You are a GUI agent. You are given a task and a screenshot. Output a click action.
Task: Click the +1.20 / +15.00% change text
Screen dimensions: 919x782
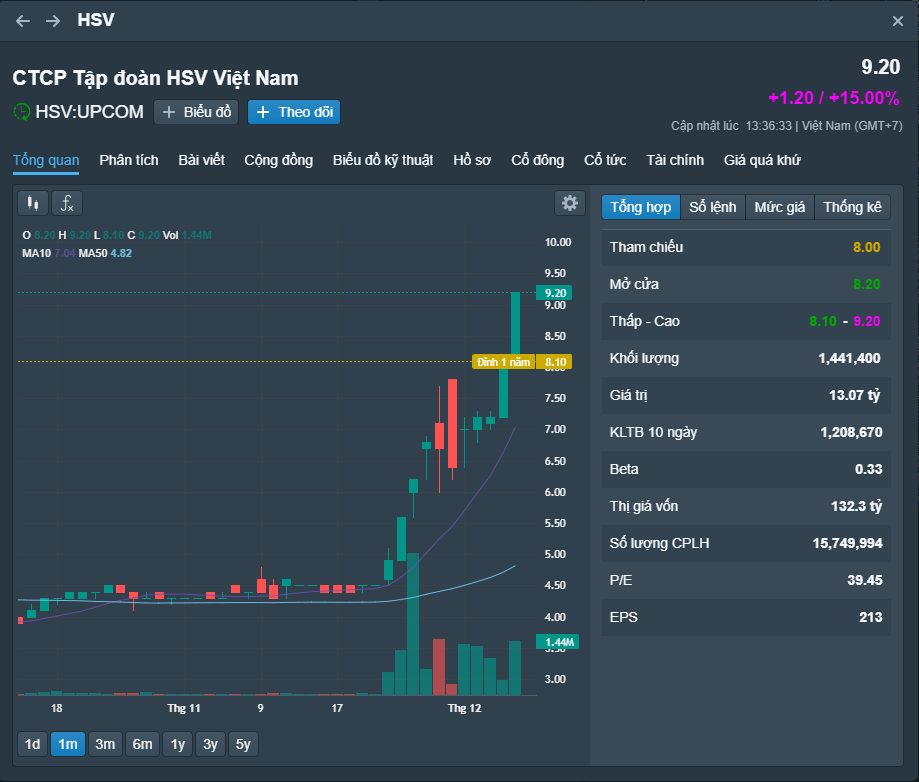pyautogui.click(x=833, y=97)
